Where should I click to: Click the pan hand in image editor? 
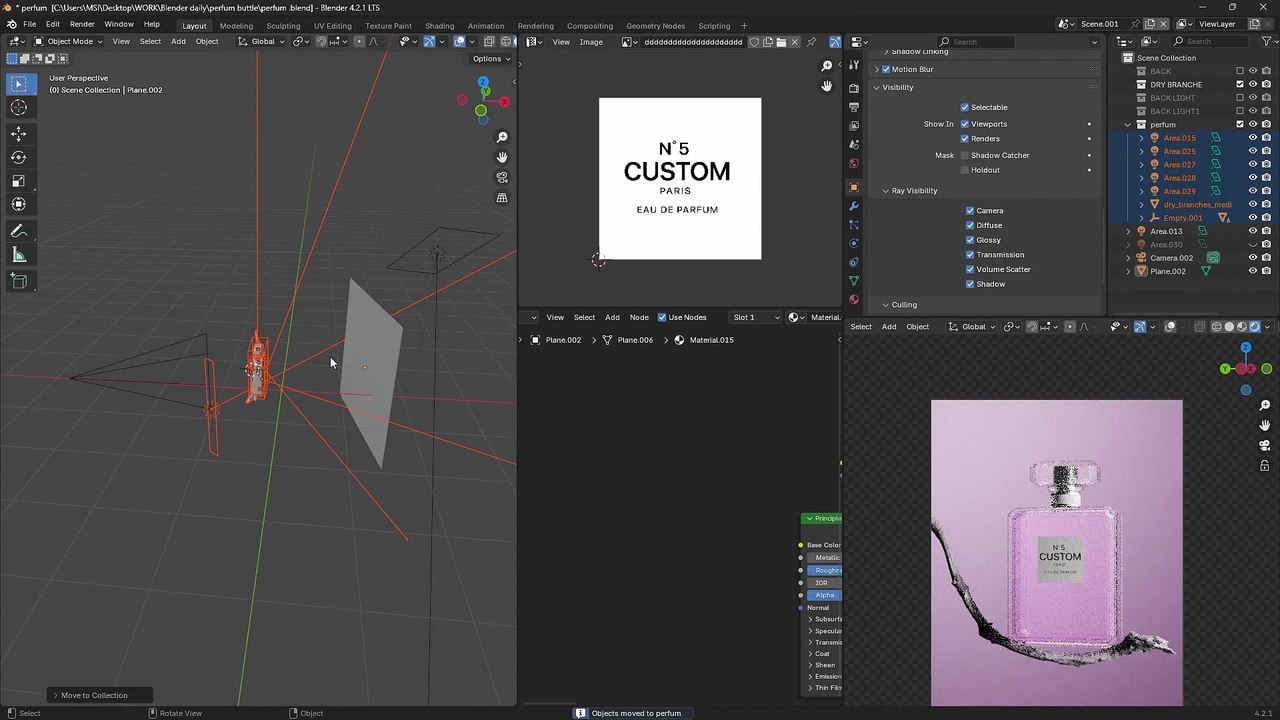point(827,86)
